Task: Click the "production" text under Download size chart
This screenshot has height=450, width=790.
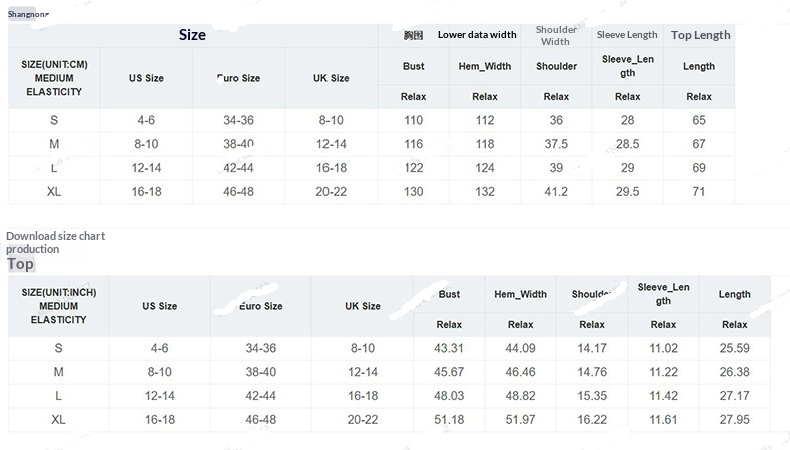Action: click(x=33, y=249)
